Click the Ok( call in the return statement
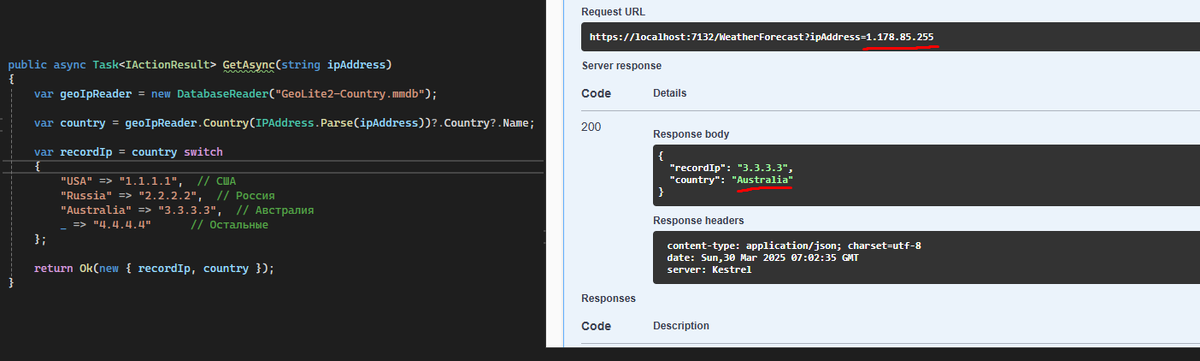 point(90,269)
